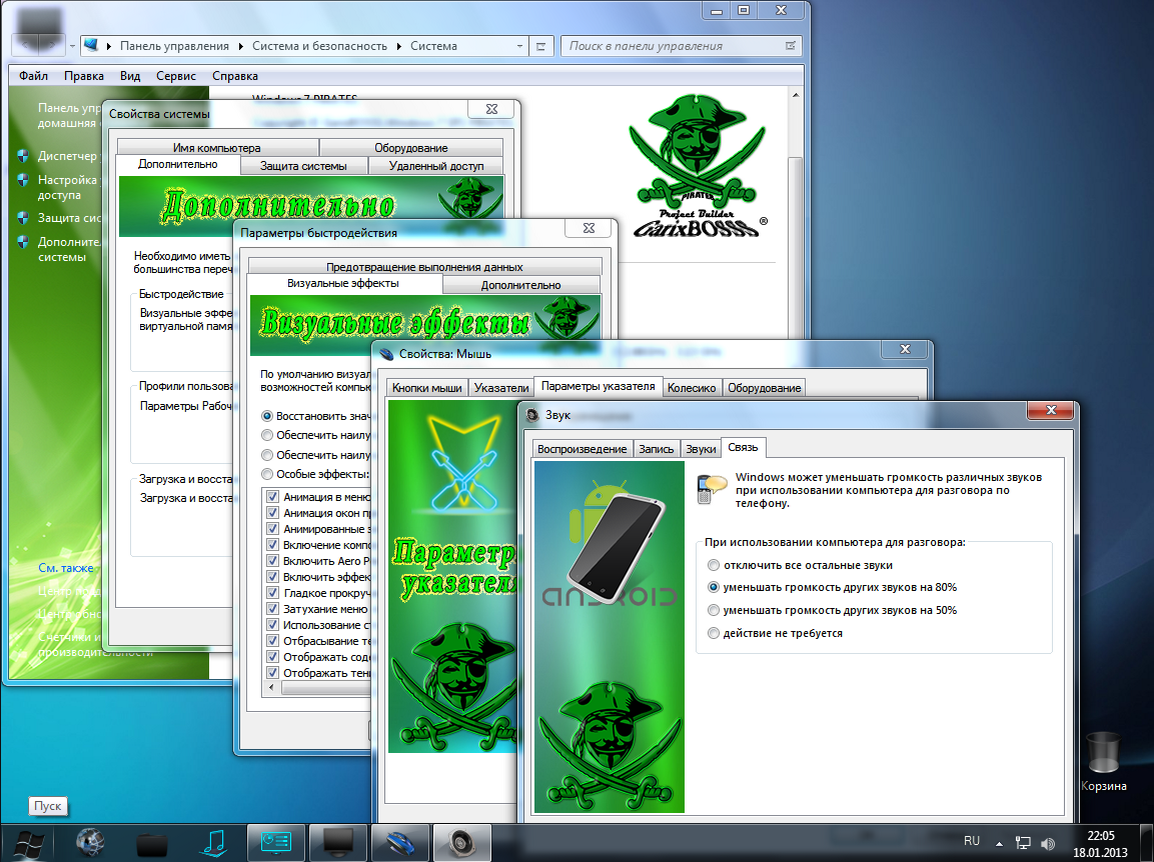
Task: Switch to monitor icon taskbar window
Action: pos(338,842)
